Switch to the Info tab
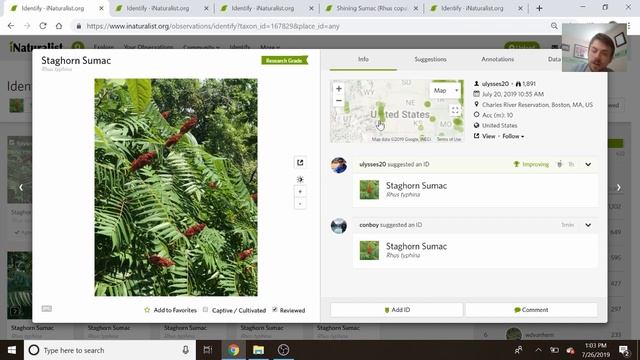640x360 pixels. point(363,60)
